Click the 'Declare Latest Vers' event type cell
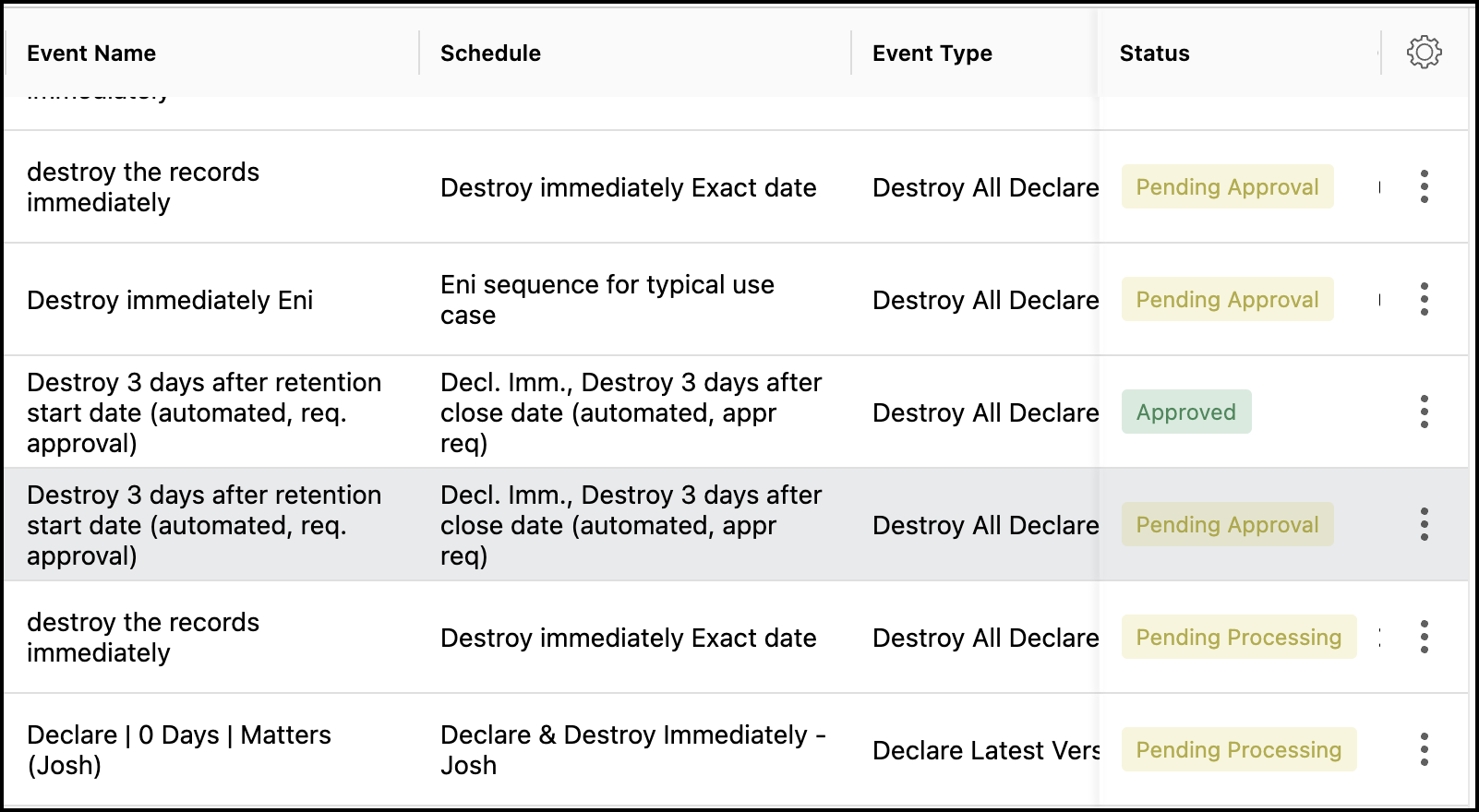1479x812 pixels. click(984, 750)
